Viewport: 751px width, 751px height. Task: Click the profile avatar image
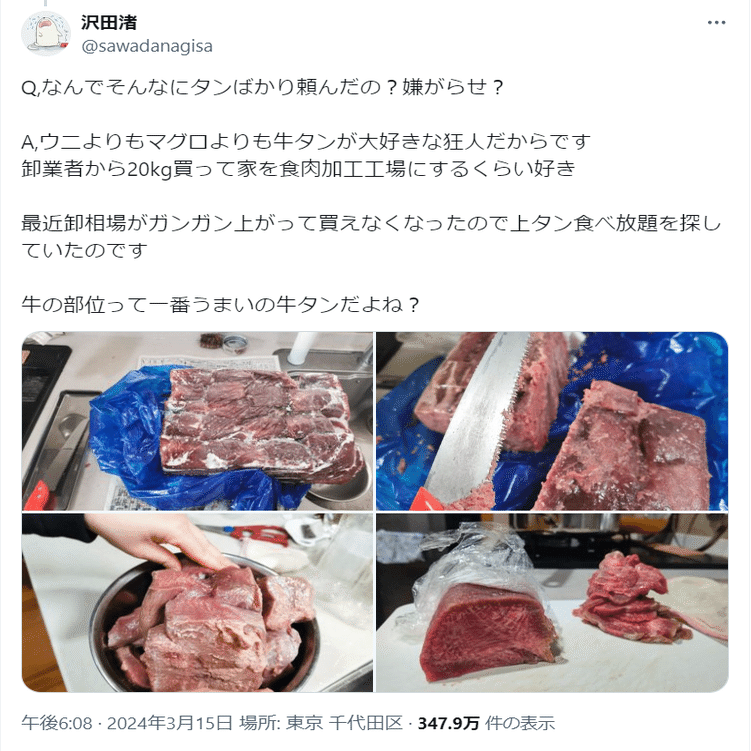(46, 33)
